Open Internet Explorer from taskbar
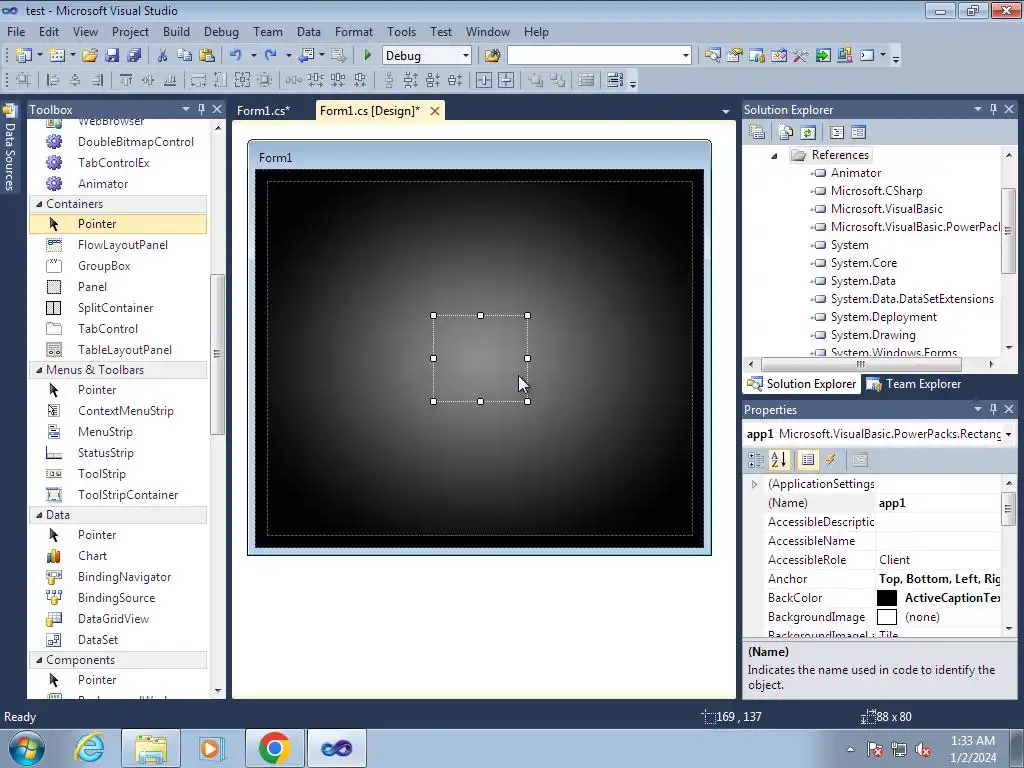1024x768 pixels. tap(89, 748)
